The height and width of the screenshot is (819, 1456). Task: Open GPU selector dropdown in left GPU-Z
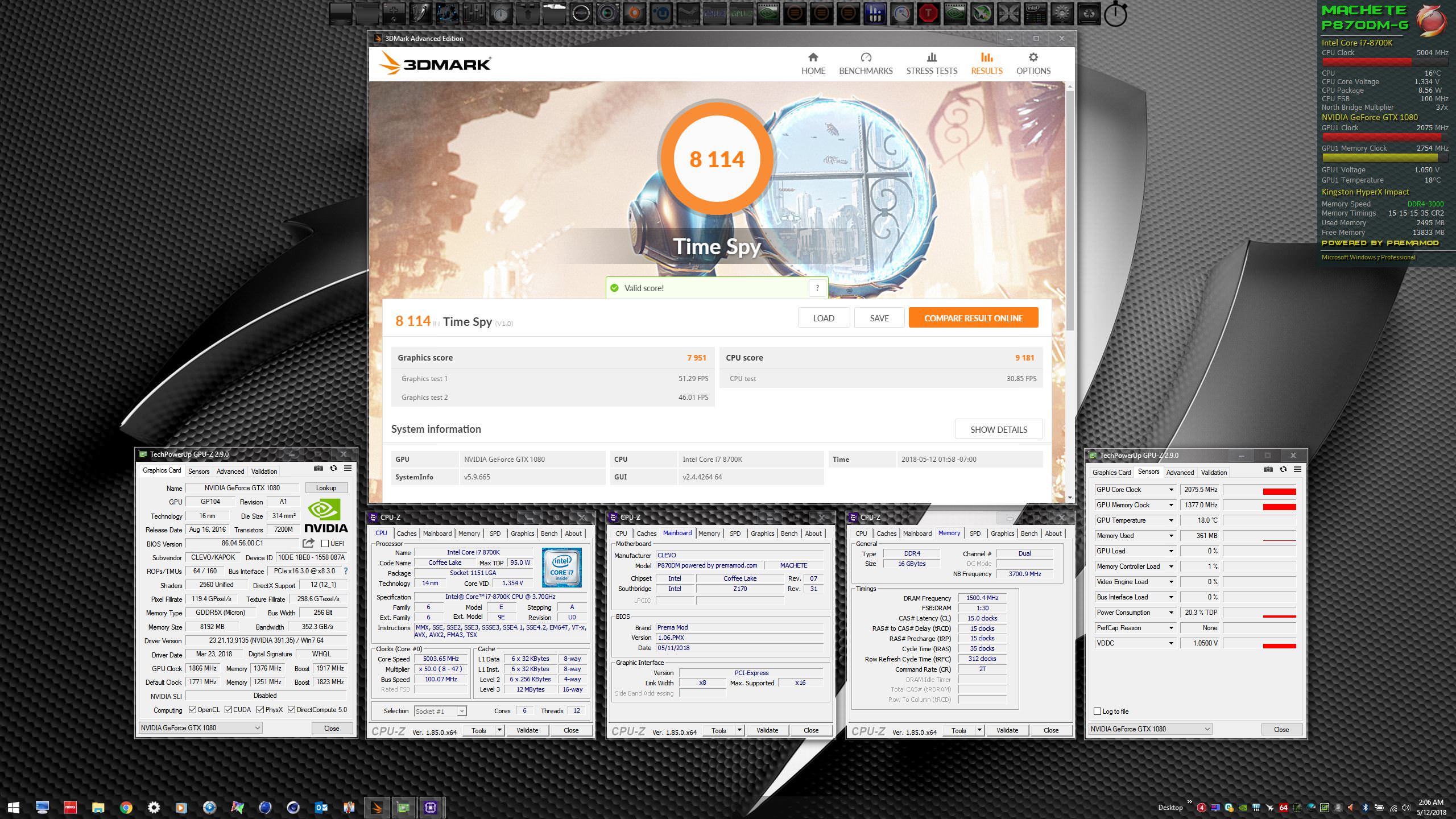pyautogui.click(x=201, y=728)
